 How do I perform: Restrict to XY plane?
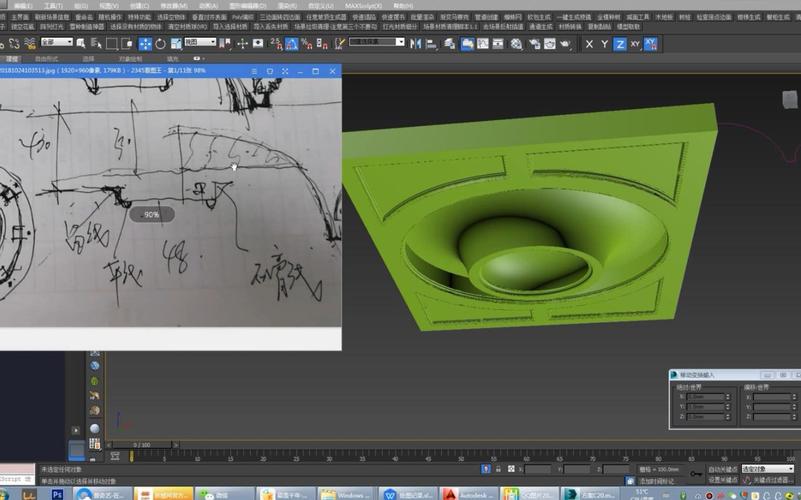tap(635, 44)
